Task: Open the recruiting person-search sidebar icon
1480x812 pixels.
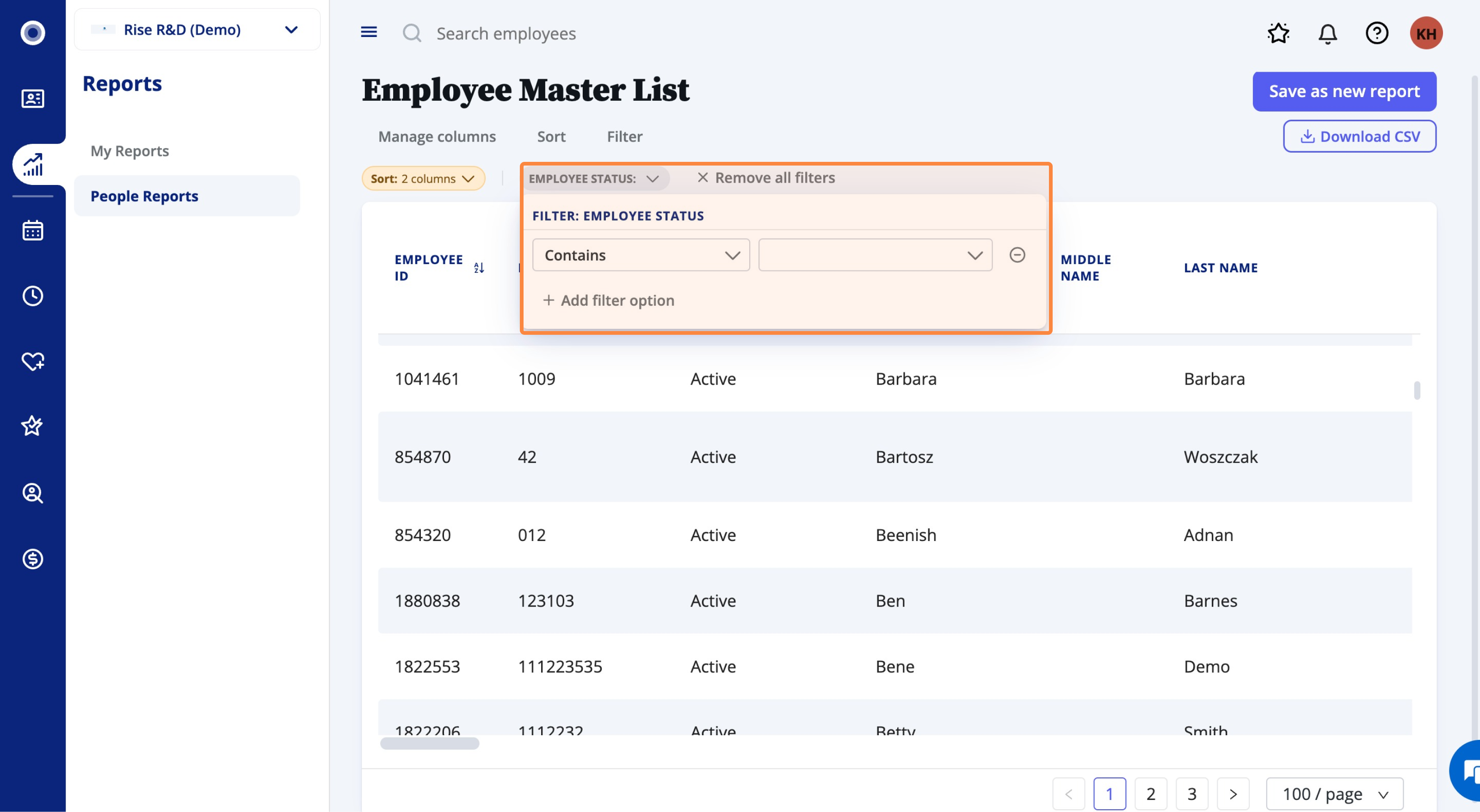Action: [x=33, y=493]
